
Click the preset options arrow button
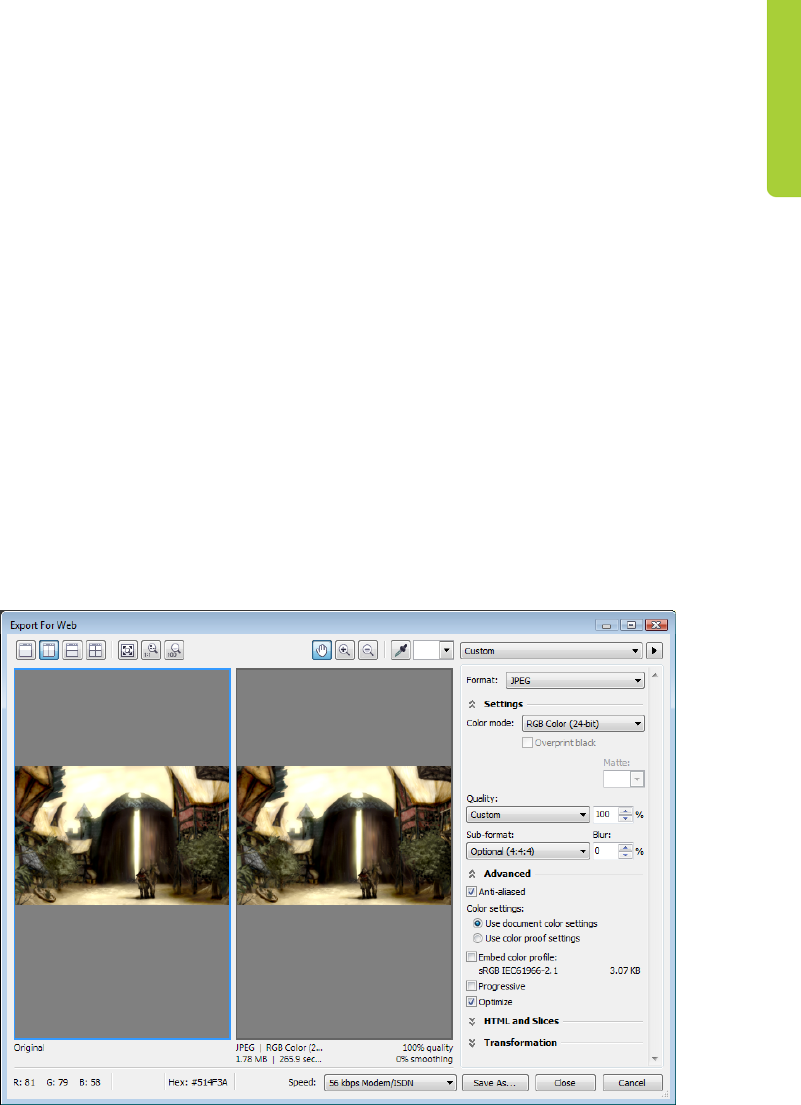(x=654, y=650)
